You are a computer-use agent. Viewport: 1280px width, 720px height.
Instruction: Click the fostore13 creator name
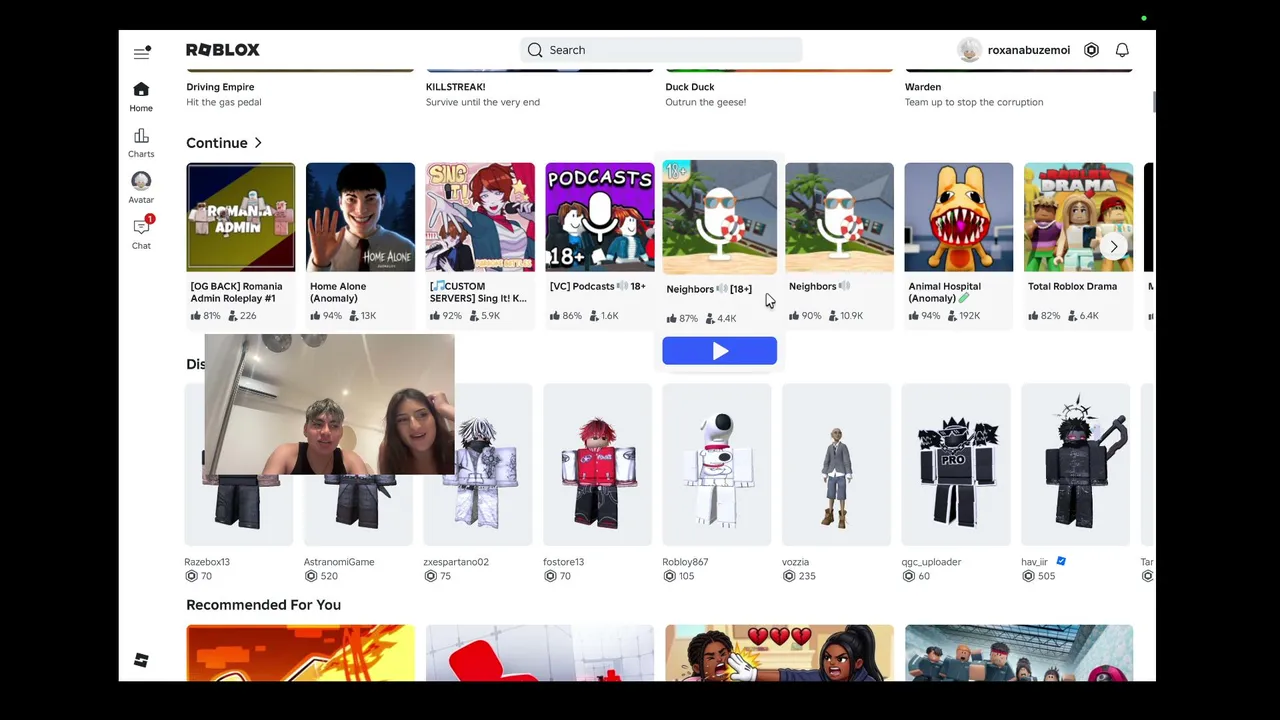point(563,562)
